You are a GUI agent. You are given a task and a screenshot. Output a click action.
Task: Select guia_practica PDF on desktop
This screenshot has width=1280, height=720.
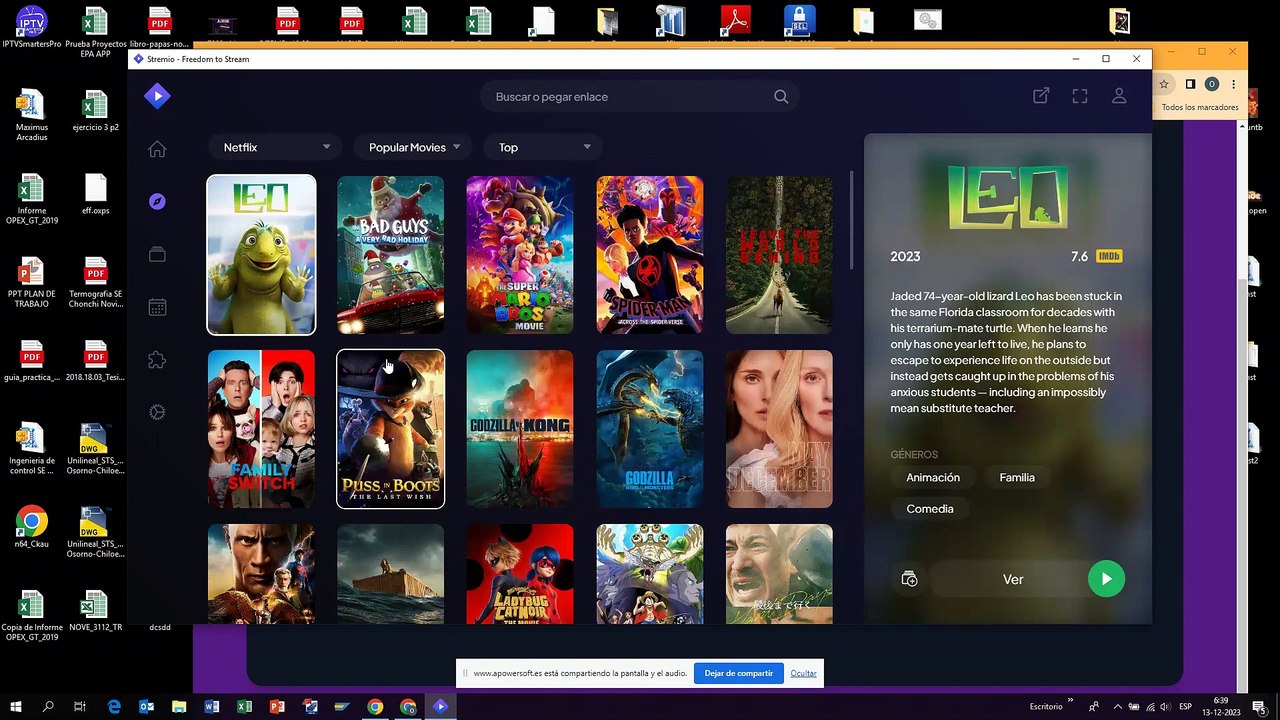coord(32,361)
